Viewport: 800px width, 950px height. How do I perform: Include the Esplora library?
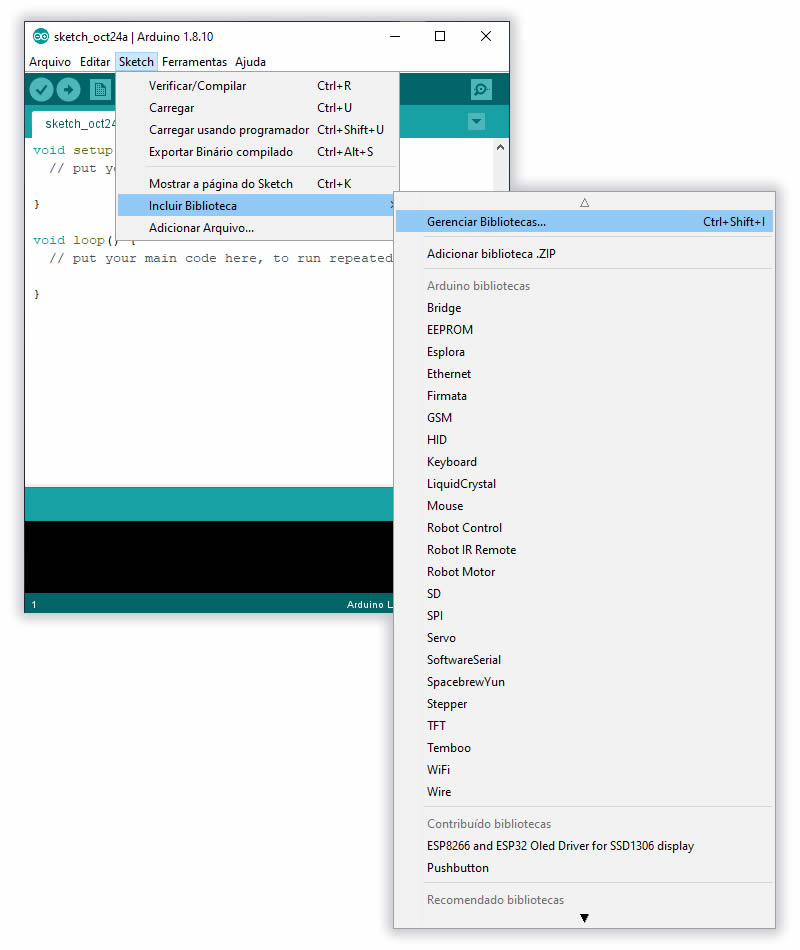(584, 352)
